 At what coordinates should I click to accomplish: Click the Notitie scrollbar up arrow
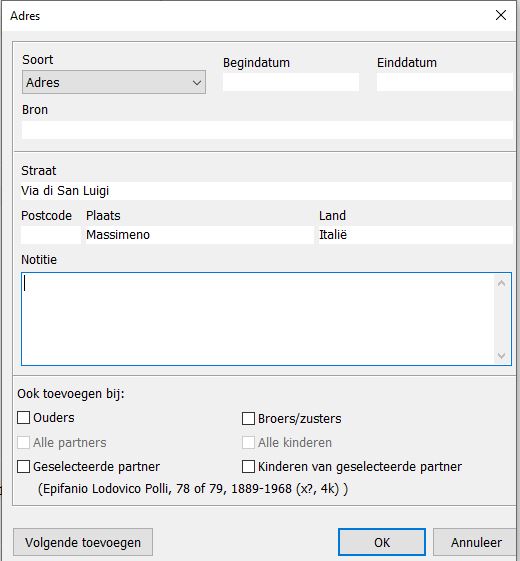501,283
